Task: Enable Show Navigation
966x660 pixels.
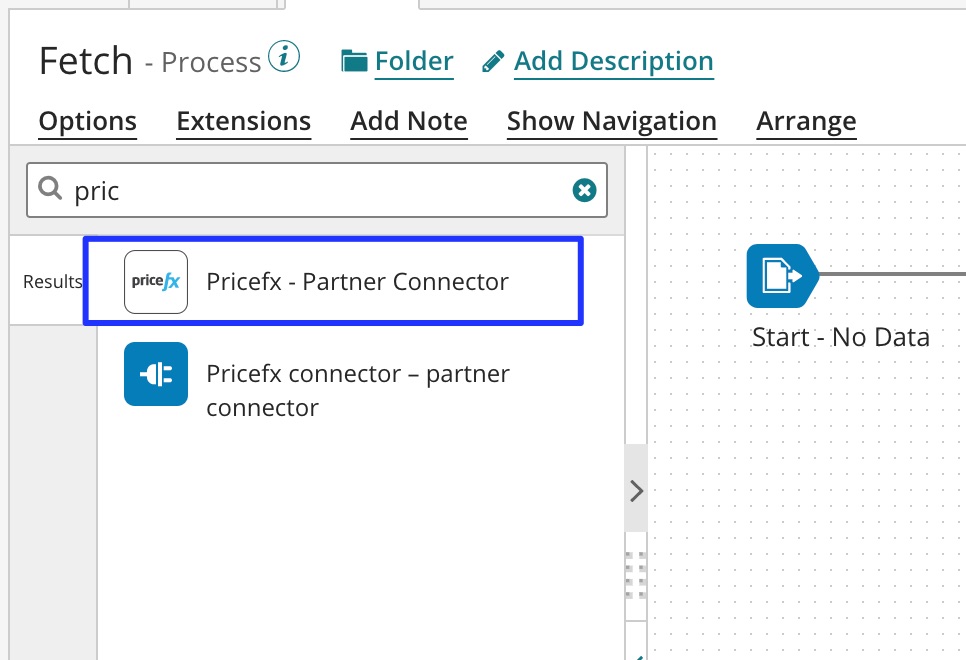Action: [611, 120]
